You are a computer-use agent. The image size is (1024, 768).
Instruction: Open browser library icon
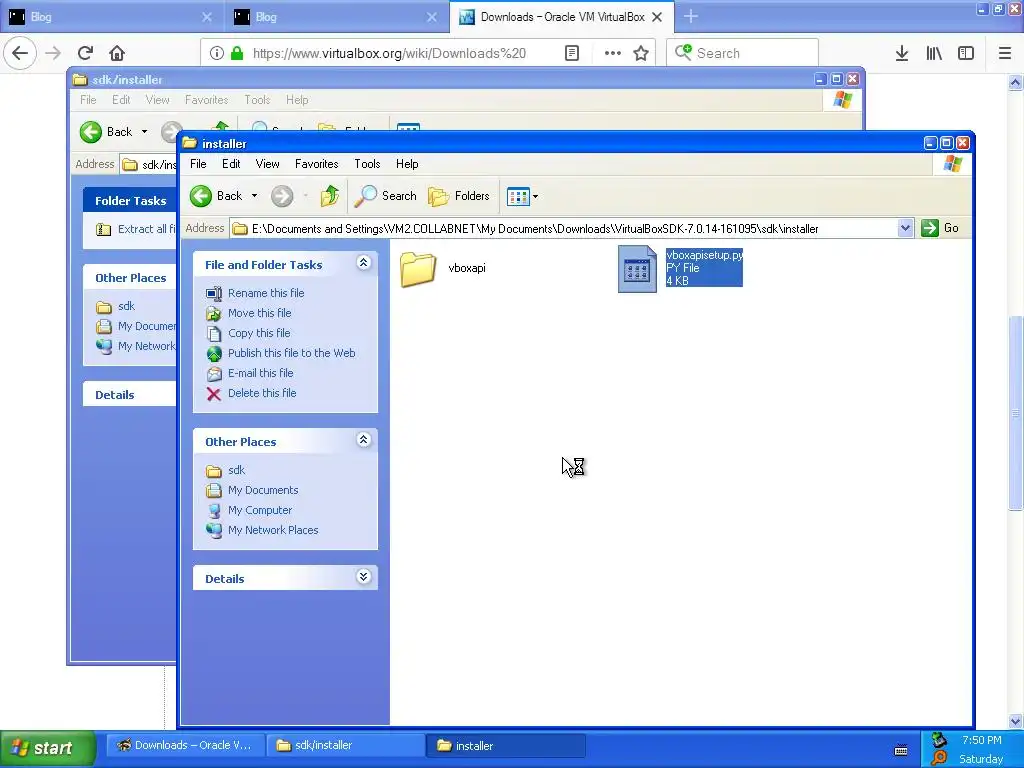[934, 53]
